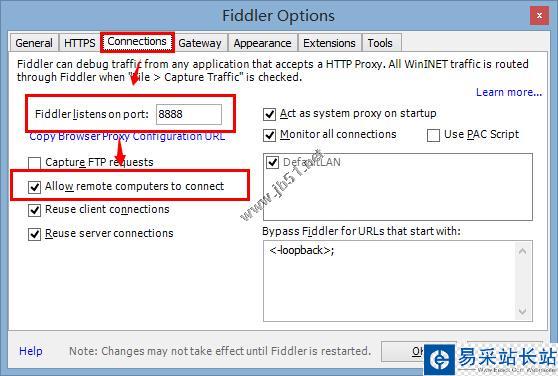The height and width of the screenshot is (376, 558).
Task: Open the HTTPS tab
Action: tap(80, 43)
